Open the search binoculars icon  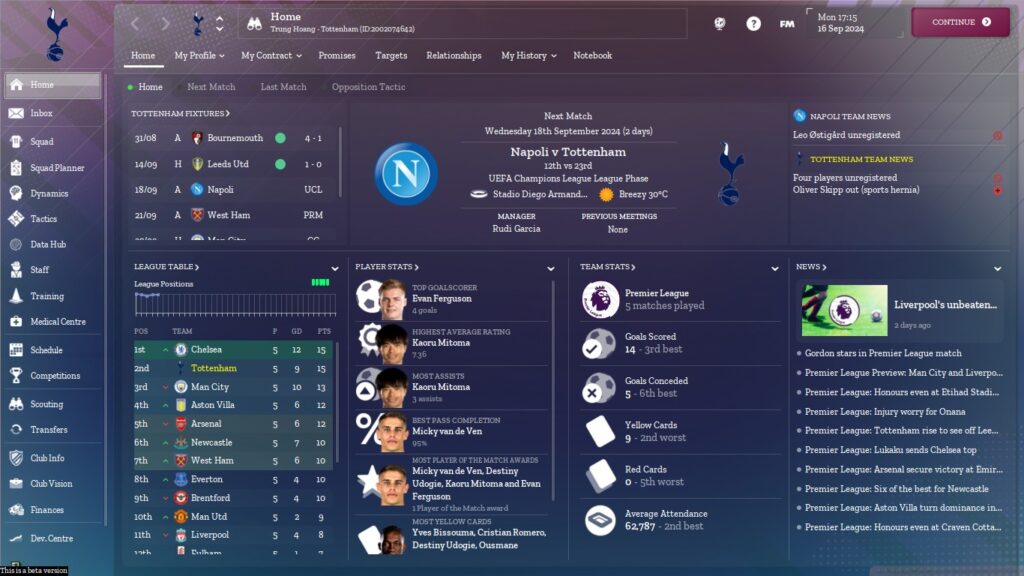(254, 24)
